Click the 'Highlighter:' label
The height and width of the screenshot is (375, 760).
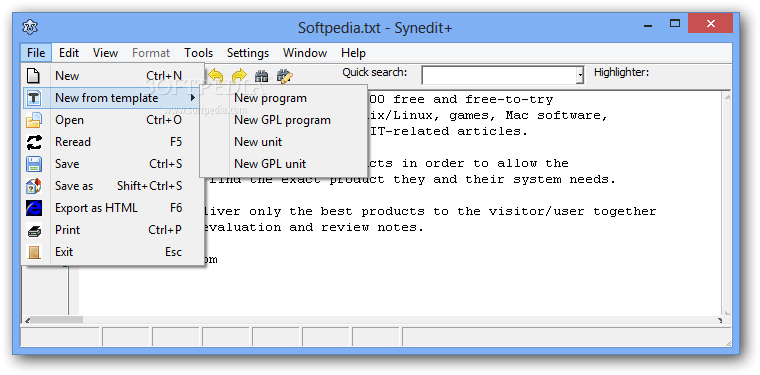point(621,73)
